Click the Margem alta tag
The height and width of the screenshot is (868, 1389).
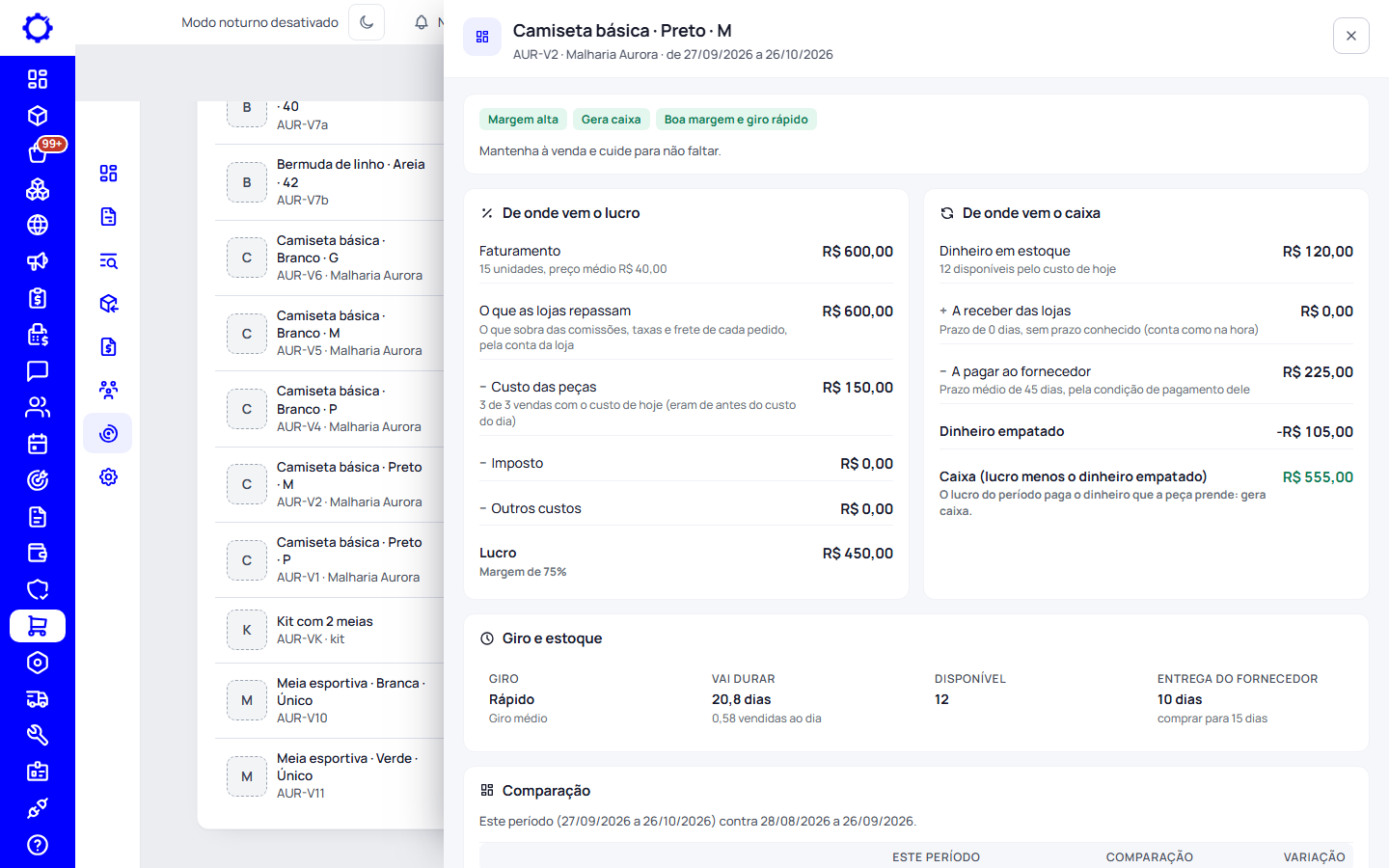tap(523, 120)
